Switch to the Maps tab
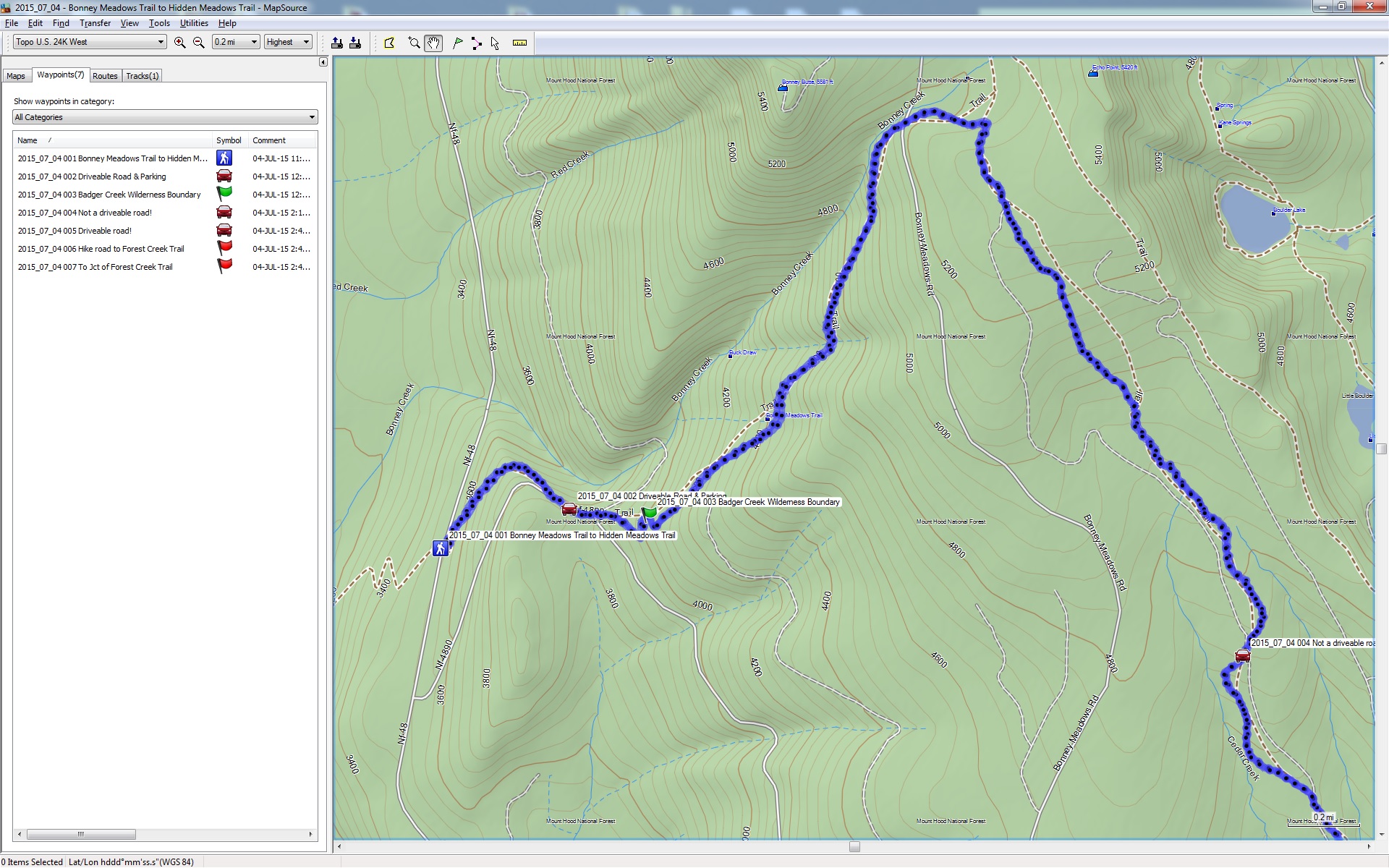 click(16, 76)
